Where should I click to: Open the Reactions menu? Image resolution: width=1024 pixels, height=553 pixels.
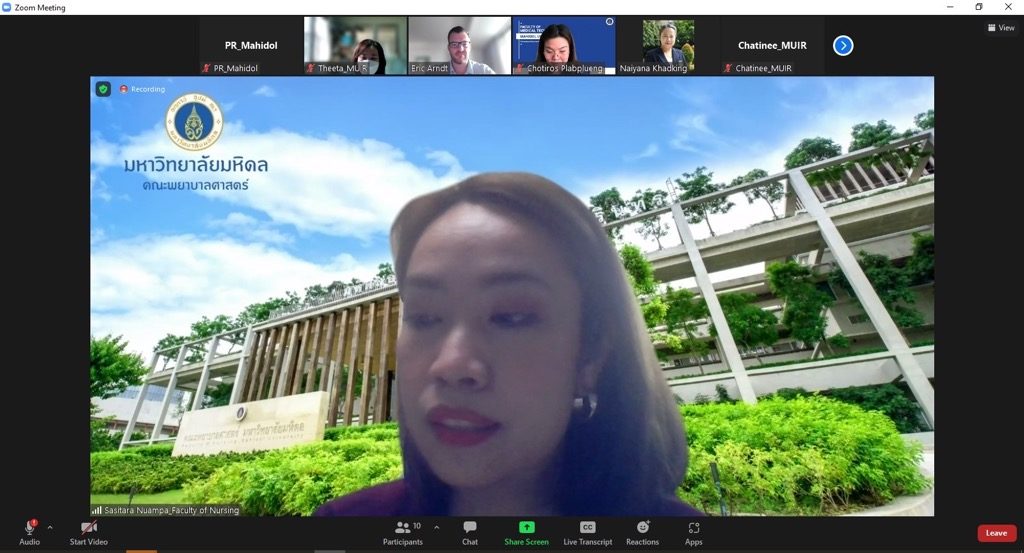point(642,528)
